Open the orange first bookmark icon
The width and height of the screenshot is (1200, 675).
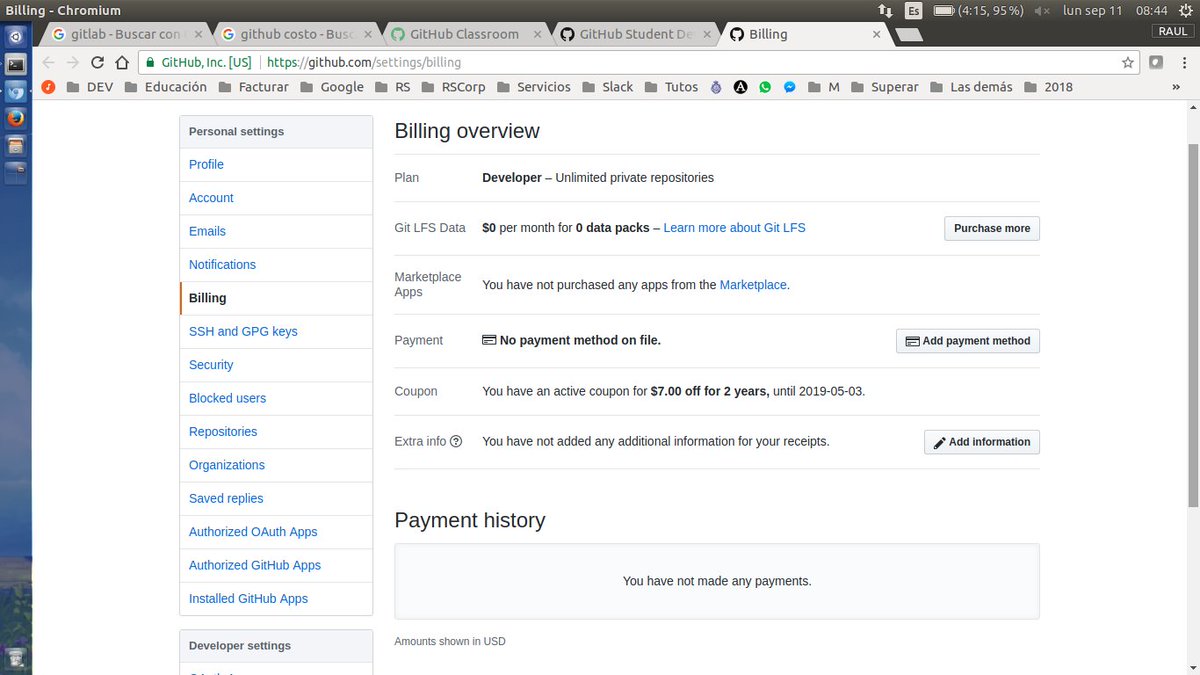tap(47, 87)
